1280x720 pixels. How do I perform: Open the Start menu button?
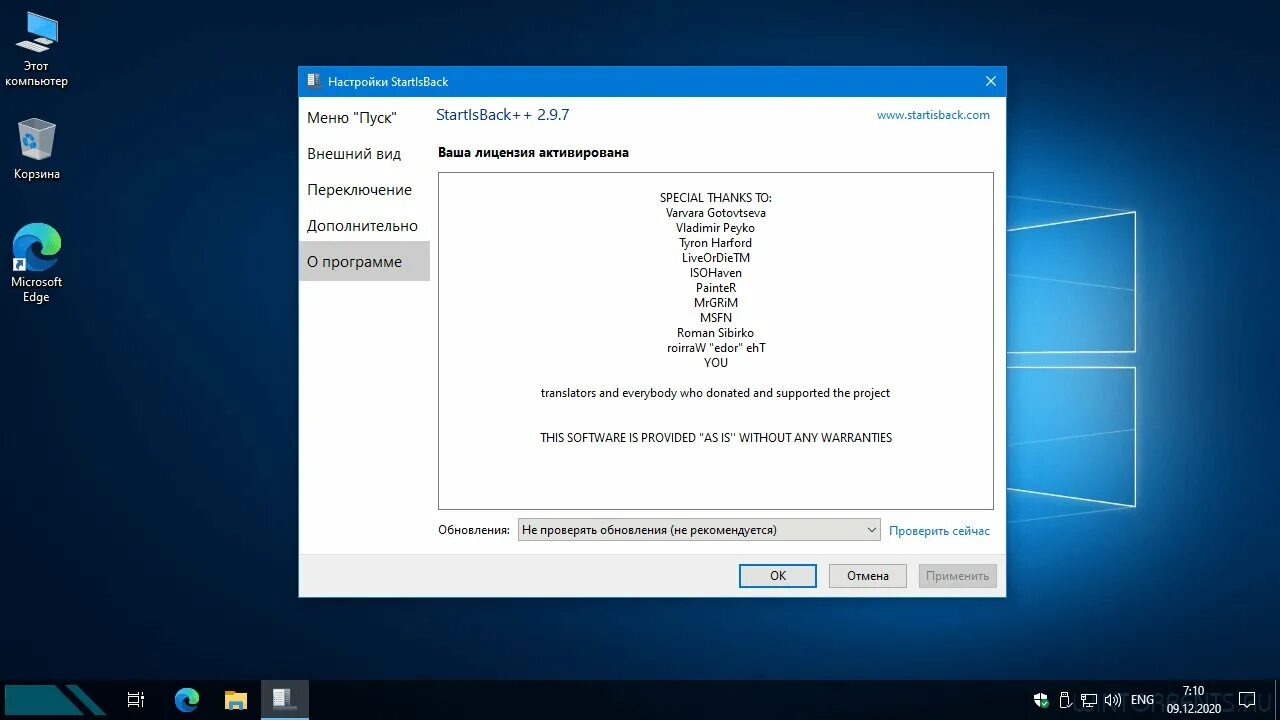55,700
